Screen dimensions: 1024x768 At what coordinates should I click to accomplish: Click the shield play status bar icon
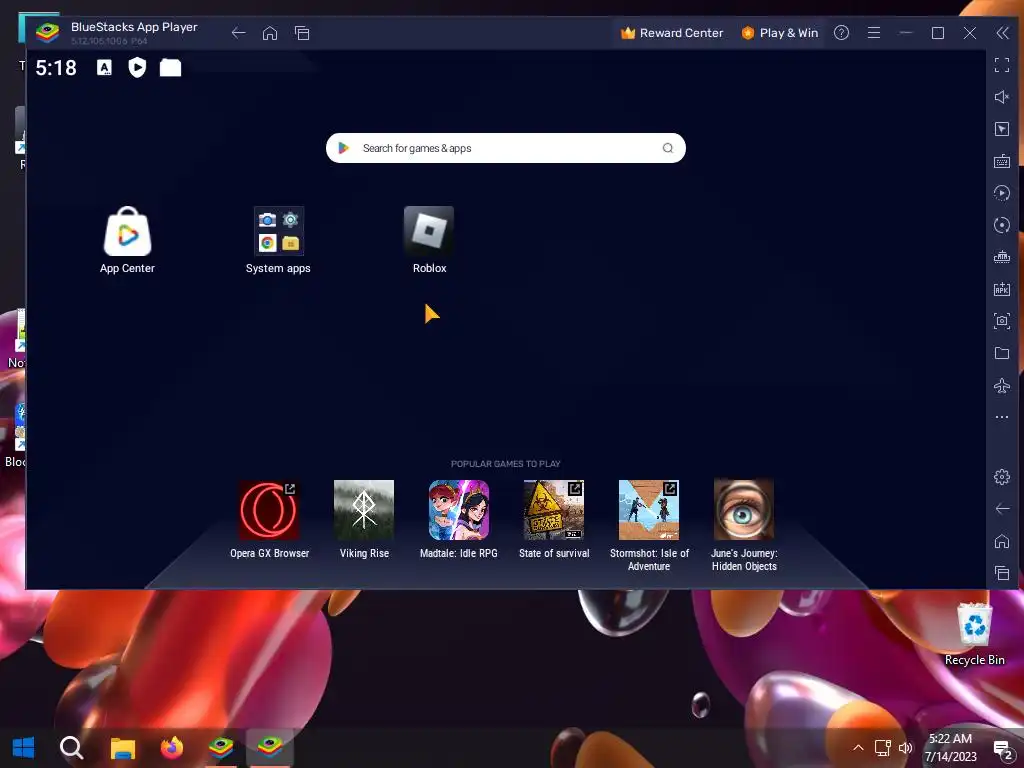click(x=137, y=67)
